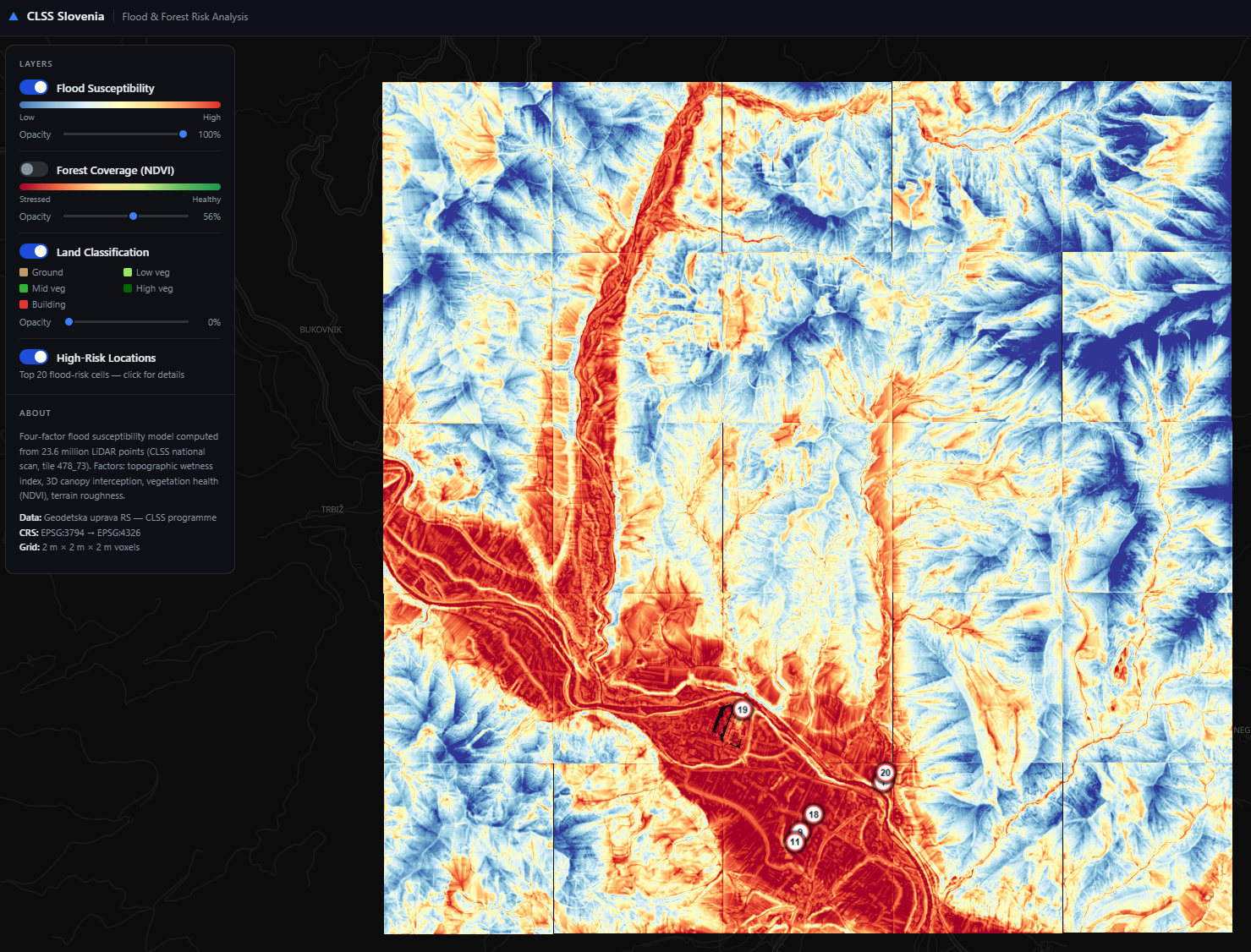Click the 'Grid: 2 m × 2 m' line
Screen dimensions: 1251x952
click(80, 547)
